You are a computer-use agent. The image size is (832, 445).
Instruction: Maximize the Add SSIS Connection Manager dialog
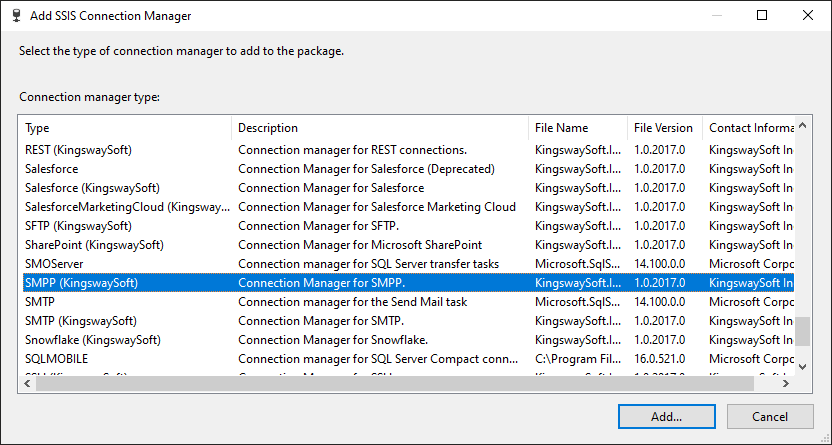point(762,15)
